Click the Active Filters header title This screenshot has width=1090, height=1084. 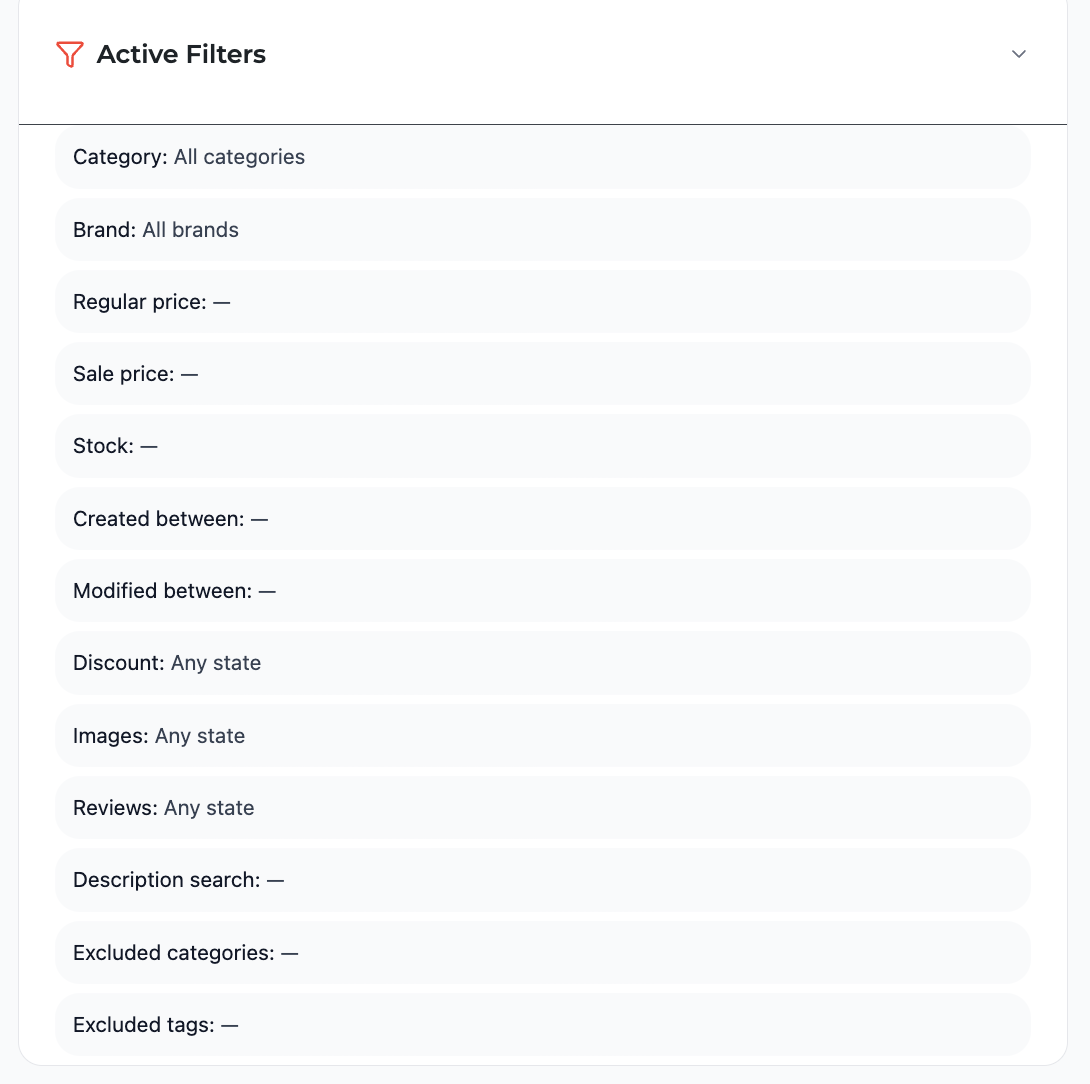[180, 54]
